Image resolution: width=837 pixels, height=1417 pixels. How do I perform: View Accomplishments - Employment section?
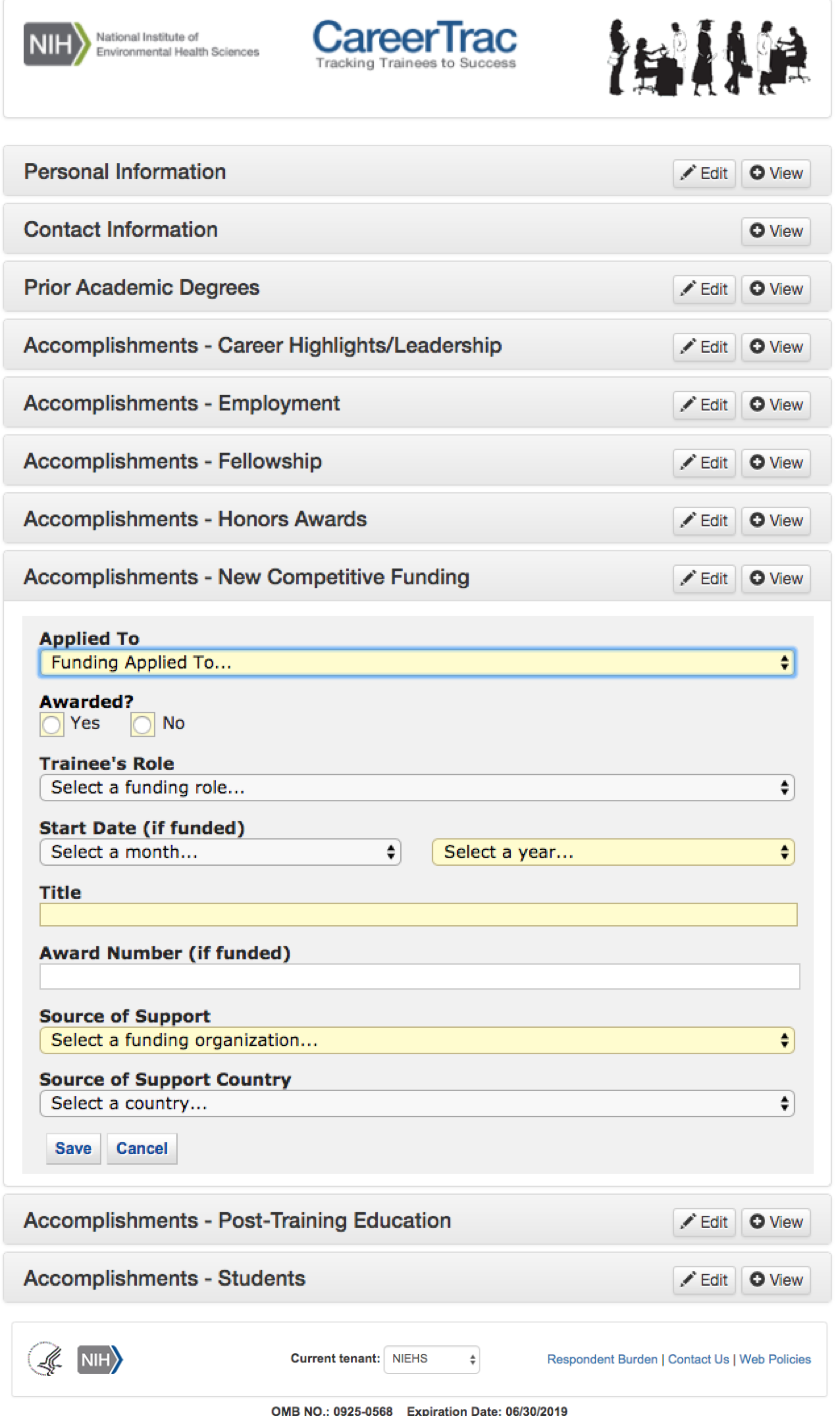tap(776, 405)
